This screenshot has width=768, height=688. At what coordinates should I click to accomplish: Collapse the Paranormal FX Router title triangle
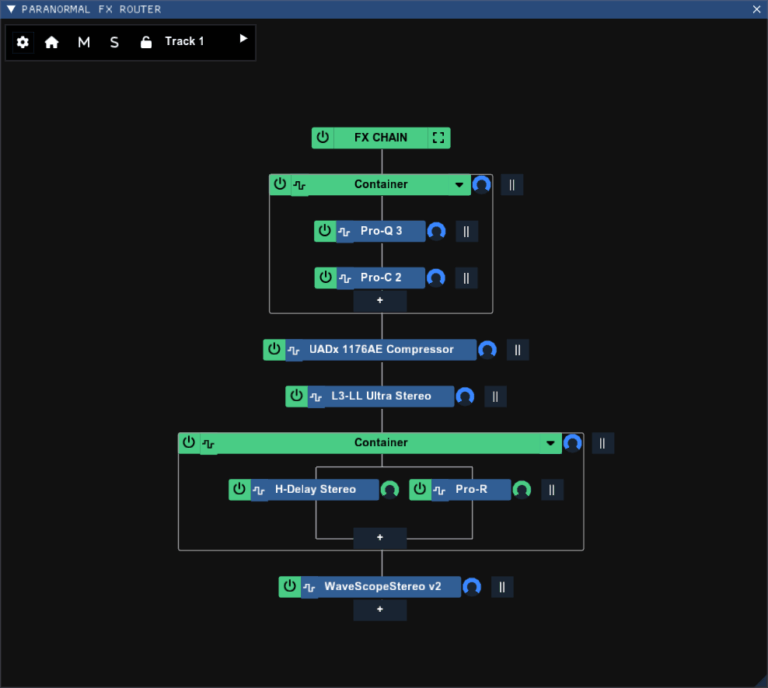[x=11, y=9]
